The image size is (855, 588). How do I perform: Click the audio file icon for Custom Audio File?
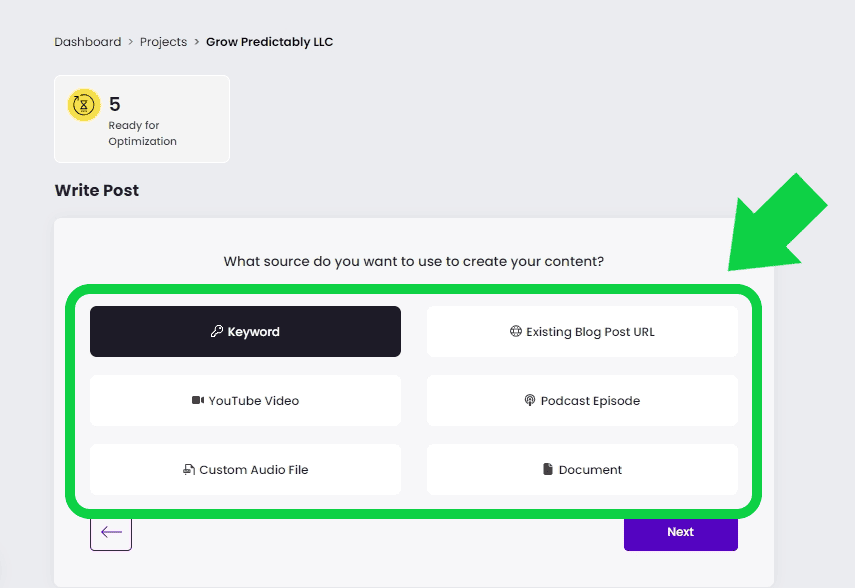(x=189, y=469)
